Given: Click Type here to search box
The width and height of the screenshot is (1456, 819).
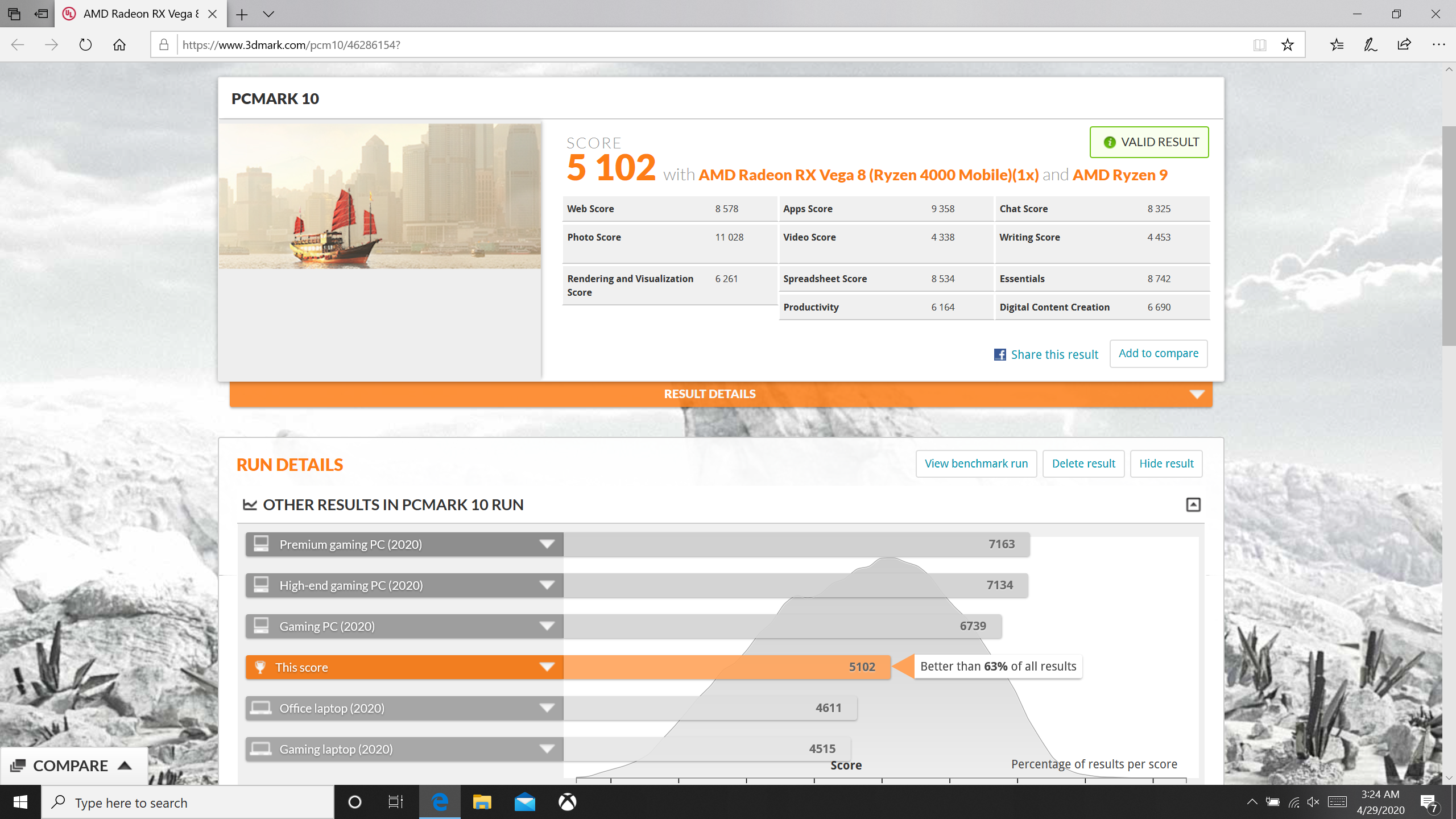Looking at the screenshot, I should coord(188,803).
